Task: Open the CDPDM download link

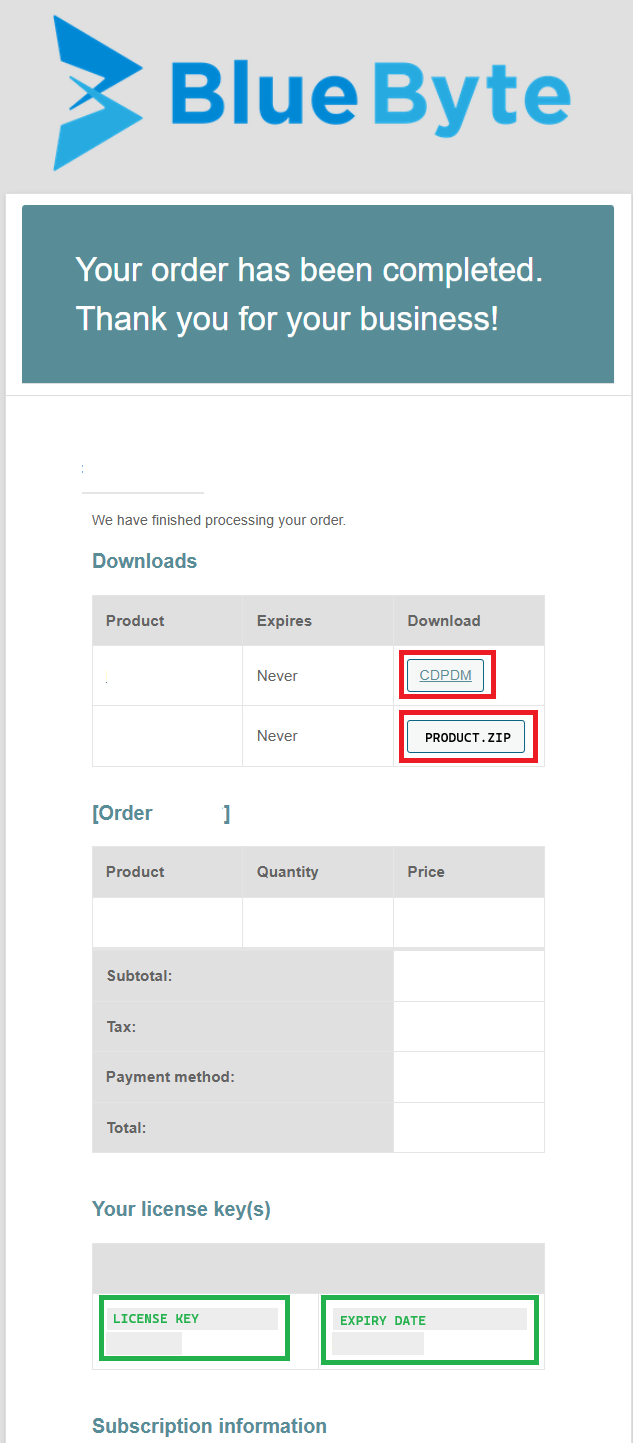Action: tap(445, 676)
